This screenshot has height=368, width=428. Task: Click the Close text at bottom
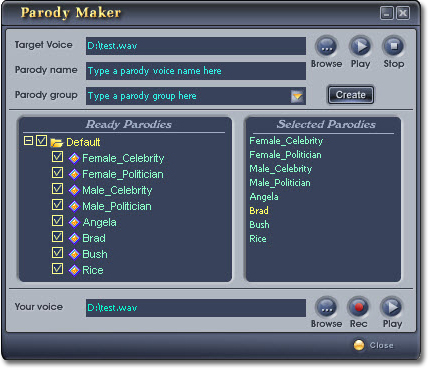tap(381, 345)
